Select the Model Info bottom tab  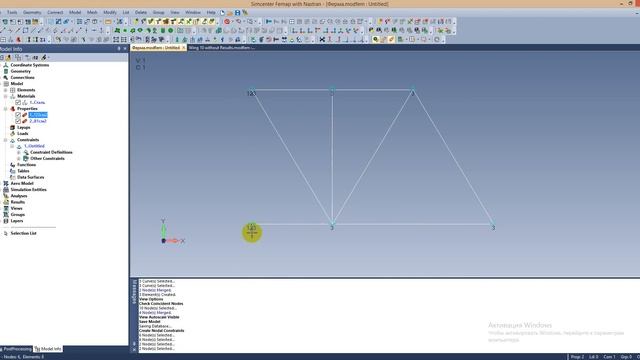(x=48, y=349)
